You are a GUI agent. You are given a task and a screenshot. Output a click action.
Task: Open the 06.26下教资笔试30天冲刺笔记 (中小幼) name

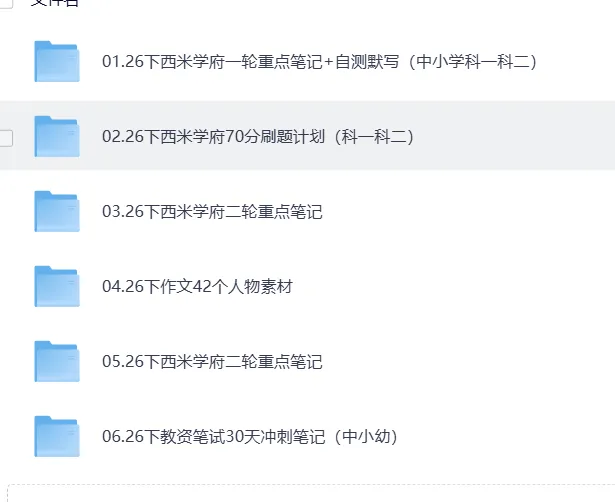pos(250,437)
